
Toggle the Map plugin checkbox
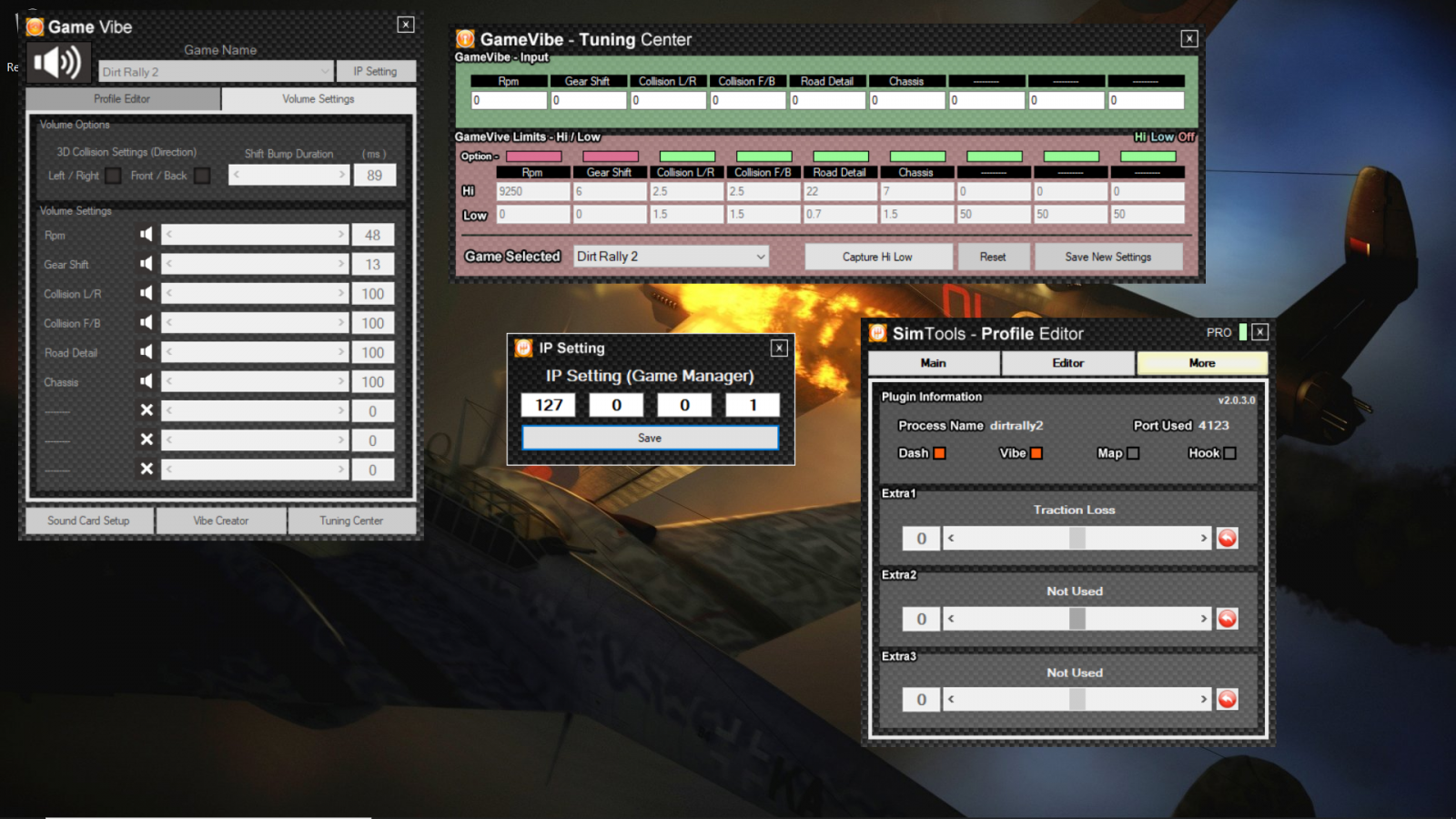1133,453
